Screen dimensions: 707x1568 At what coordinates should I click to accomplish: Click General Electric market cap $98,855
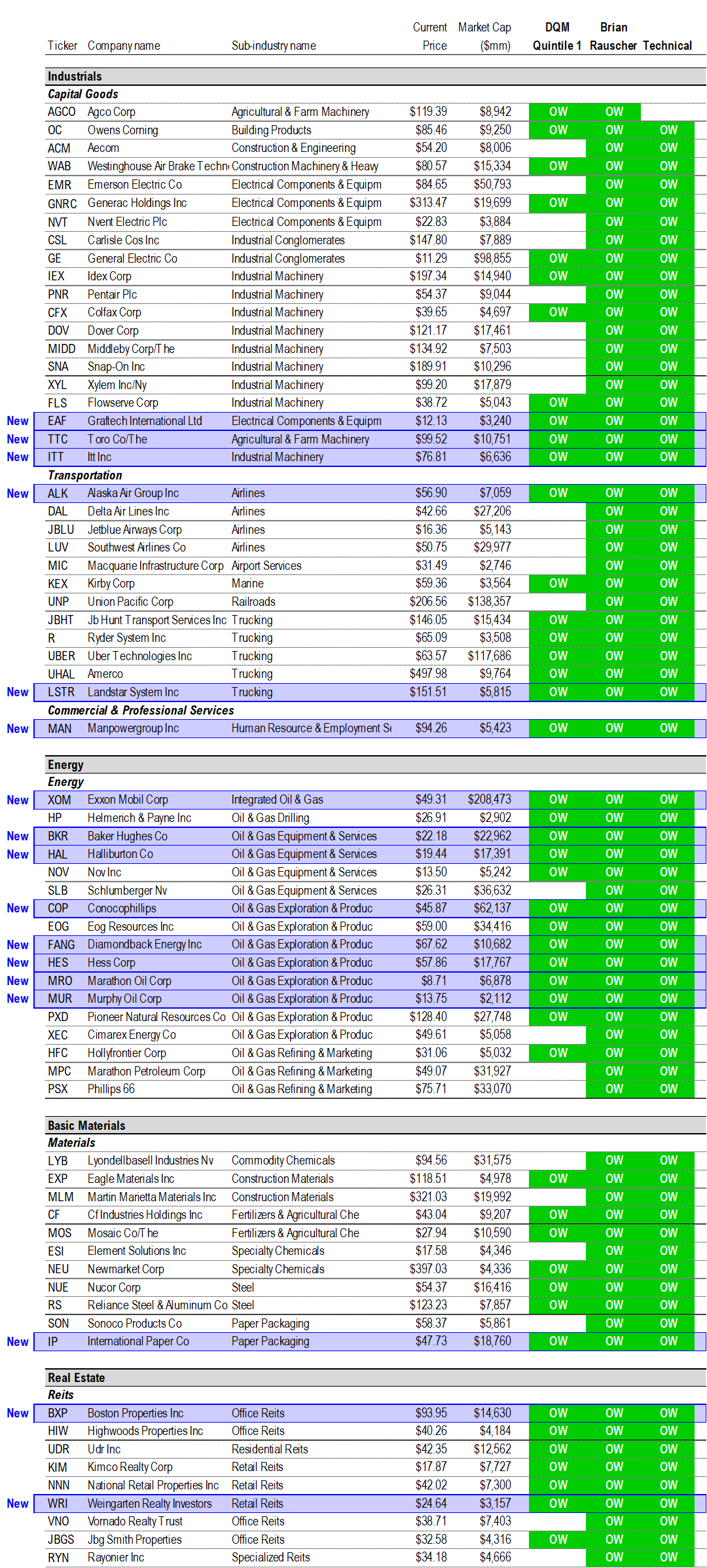492,259
